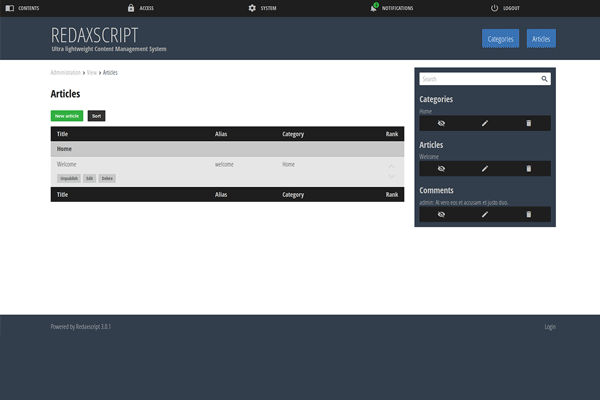This screenshot has height=400, width=600.
Task: Unpublish the Welcome article
Action: [69, 178]
